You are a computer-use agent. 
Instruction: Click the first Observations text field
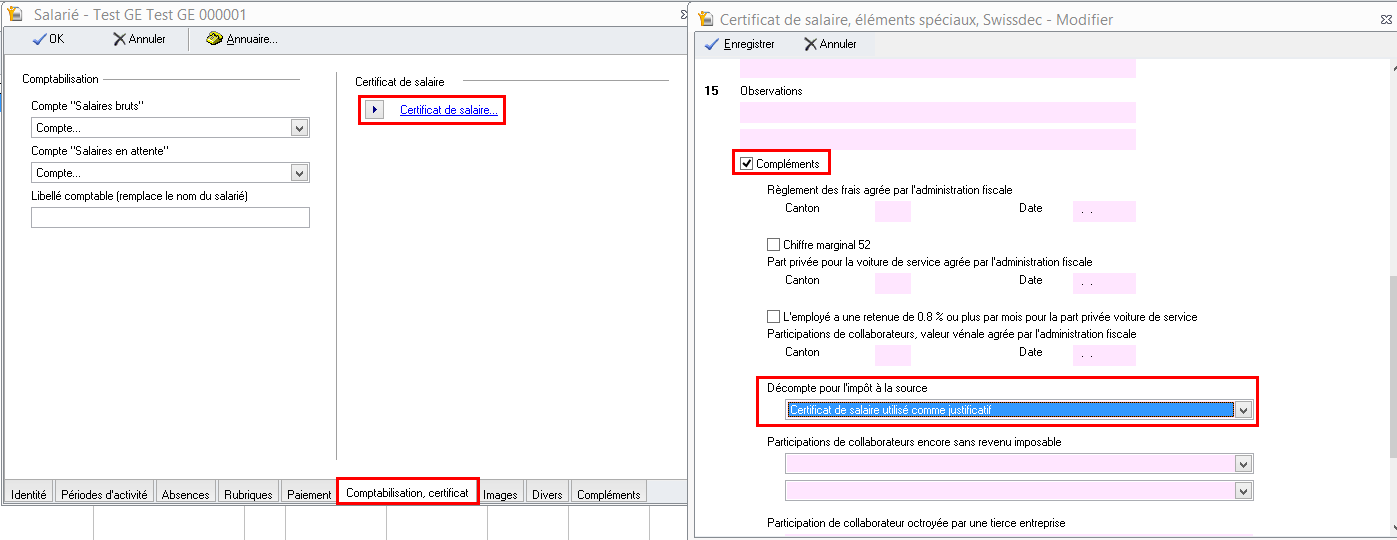(937, 112)
